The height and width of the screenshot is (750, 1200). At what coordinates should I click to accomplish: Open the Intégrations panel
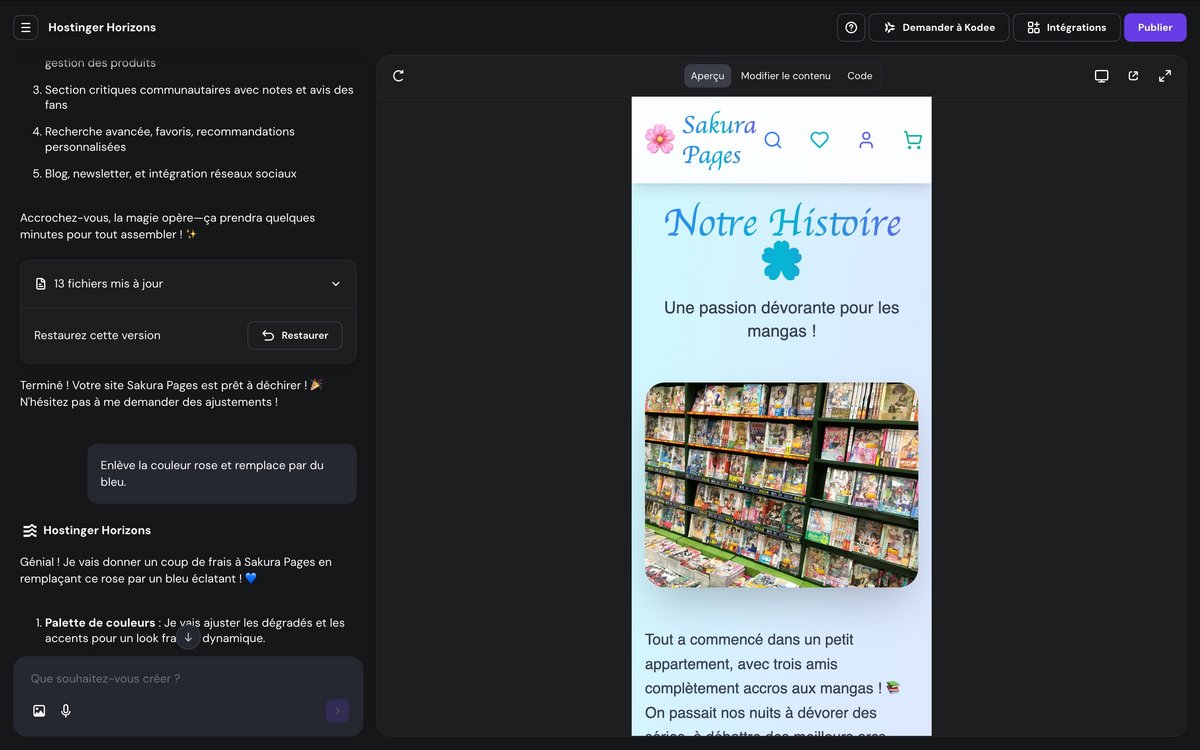pyautogui.click(x=1066, y=28)
